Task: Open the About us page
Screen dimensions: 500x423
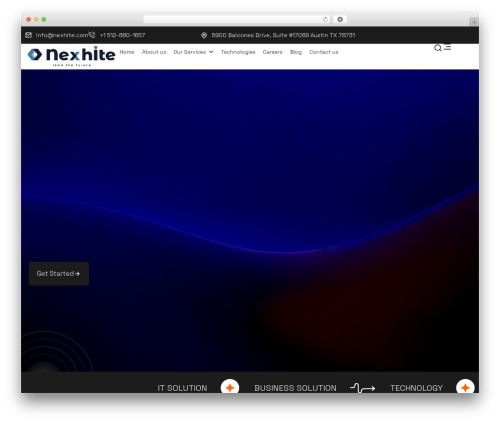Action: [154, 52]
